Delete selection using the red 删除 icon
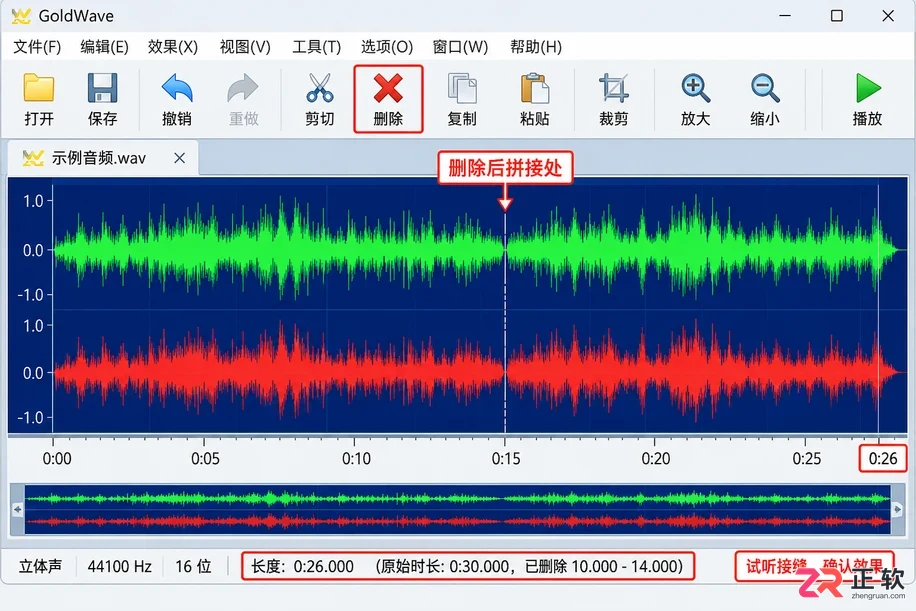This screenshot has height=611, width=916. [x=388, y=99]
